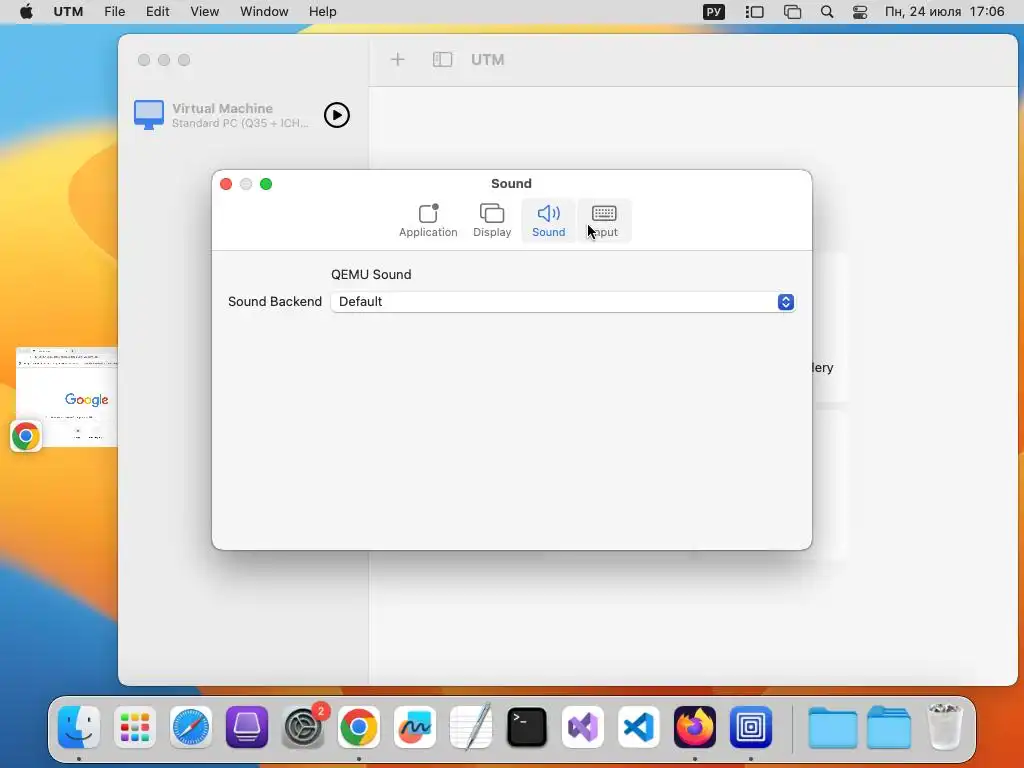Open Freeform from the Dock
This screenshot has height=768, width=1024.
(415, 727)
